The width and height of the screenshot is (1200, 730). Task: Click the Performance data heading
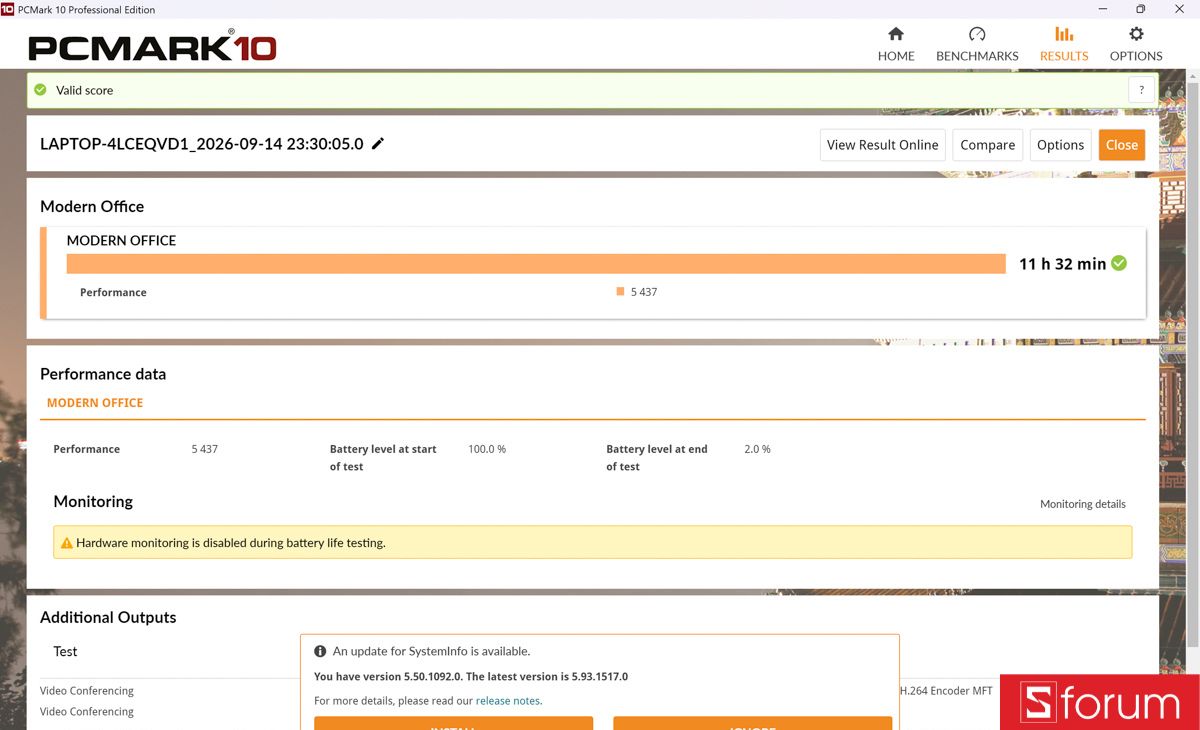tap(103, 374)
